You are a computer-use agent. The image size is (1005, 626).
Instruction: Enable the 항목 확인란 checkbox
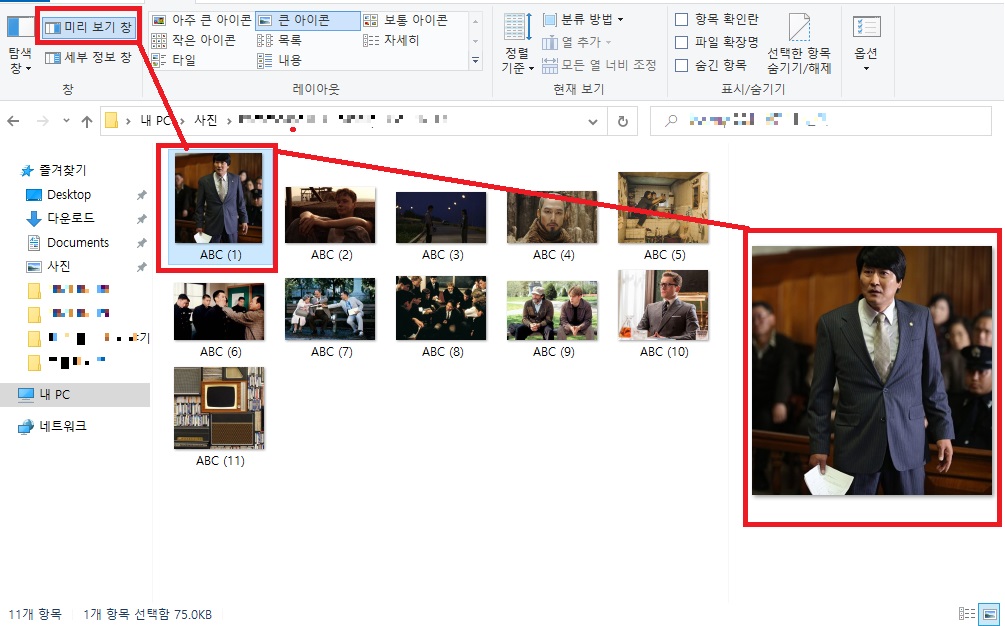click(x=682, y=20)
